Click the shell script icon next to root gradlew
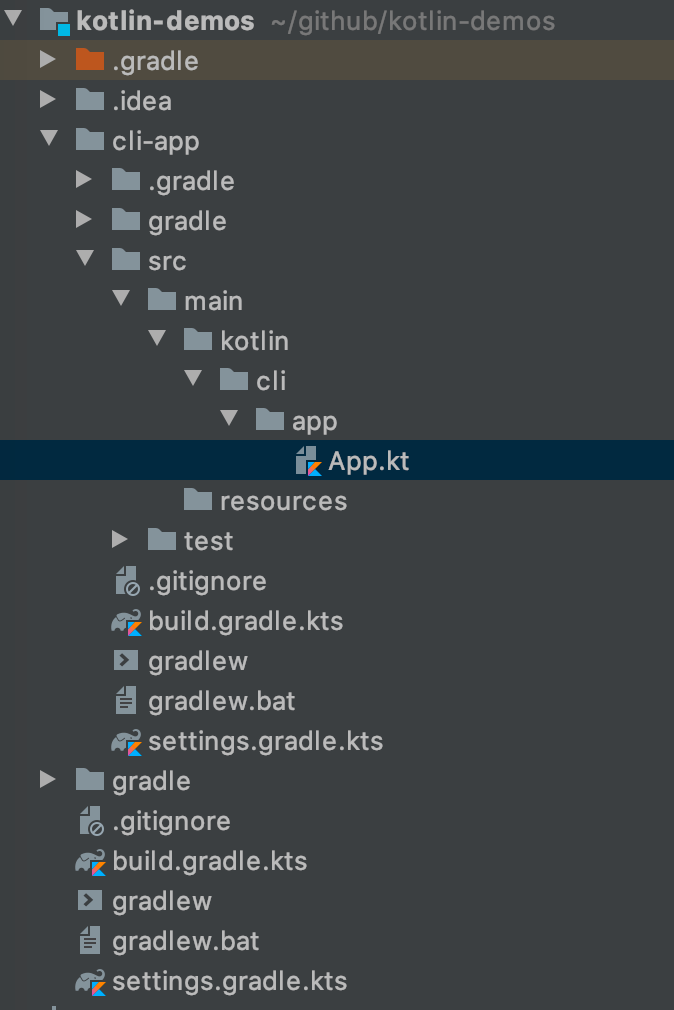The height and width of the screenshot is (1010, 674). (90, 901)
